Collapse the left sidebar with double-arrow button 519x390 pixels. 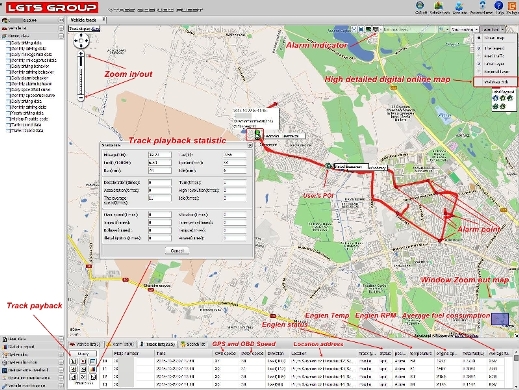coord(61,20)
